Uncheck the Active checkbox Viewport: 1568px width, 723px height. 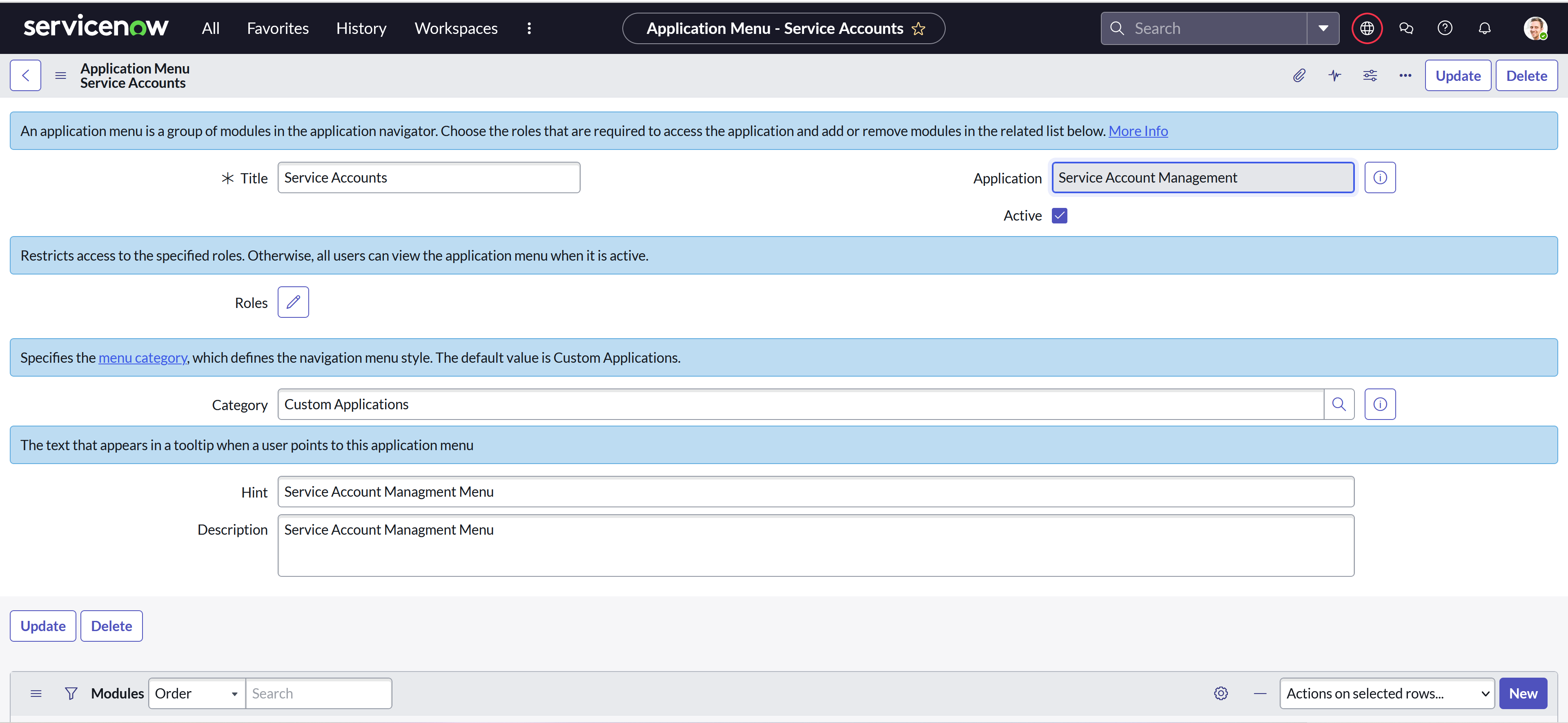[x=1059, y=215]
